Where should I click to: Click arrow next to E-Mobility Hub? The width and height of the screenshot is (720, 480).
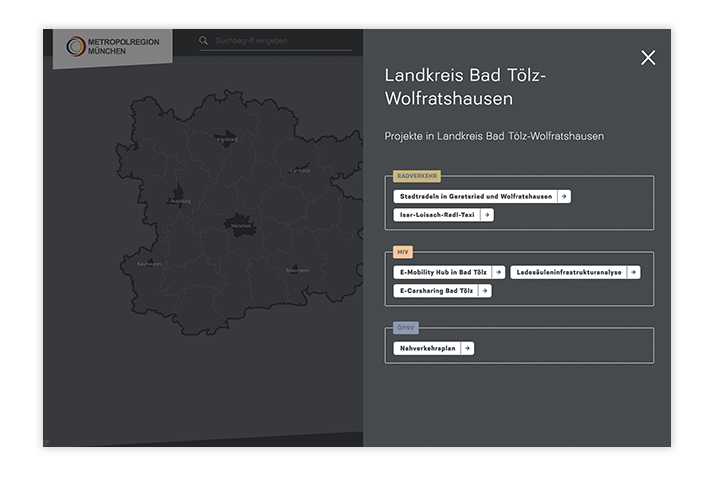click(498, 272)
